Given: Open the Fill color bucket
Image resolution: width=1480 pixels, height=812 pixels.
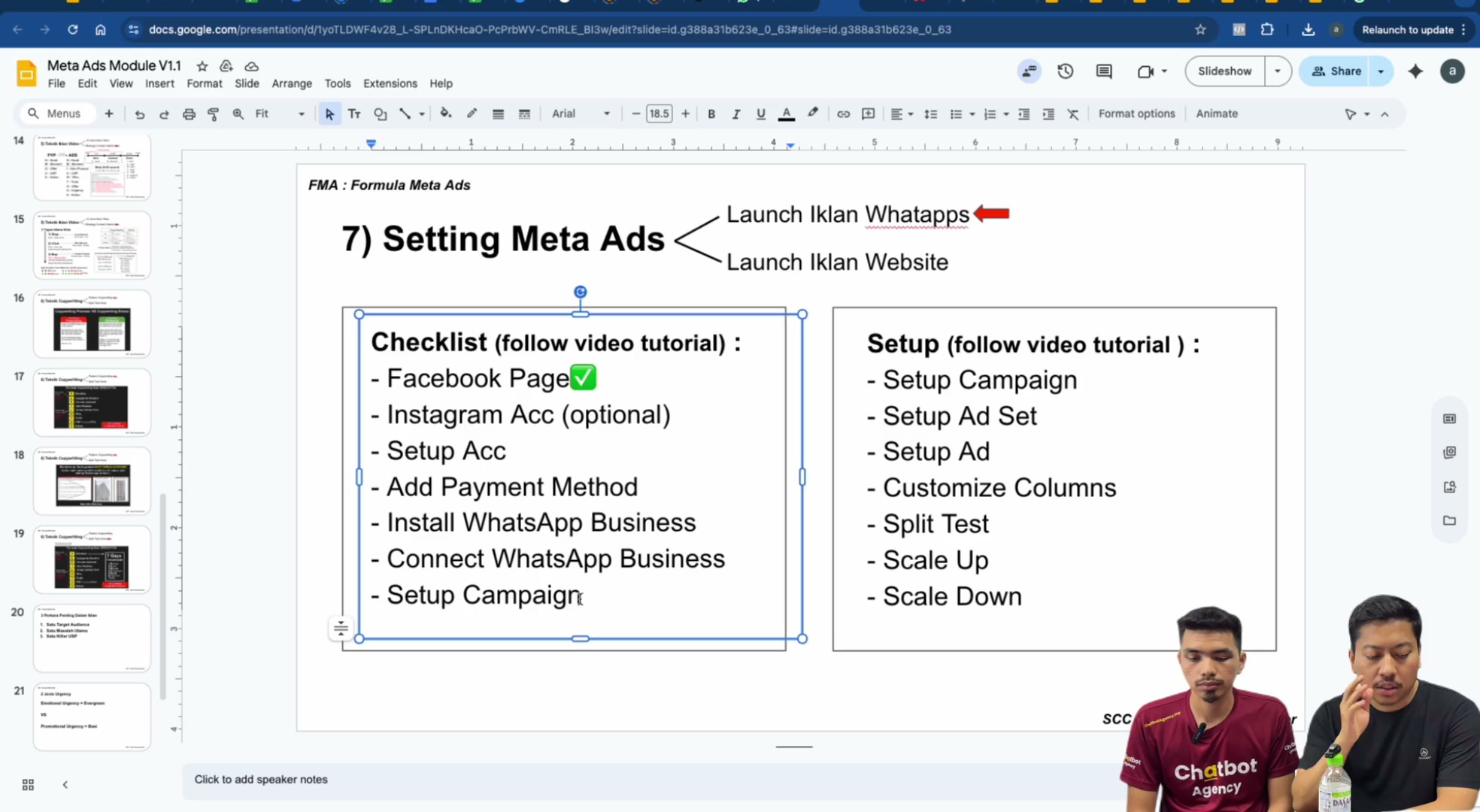Looking at the screenshot, I should click(446, 114).
